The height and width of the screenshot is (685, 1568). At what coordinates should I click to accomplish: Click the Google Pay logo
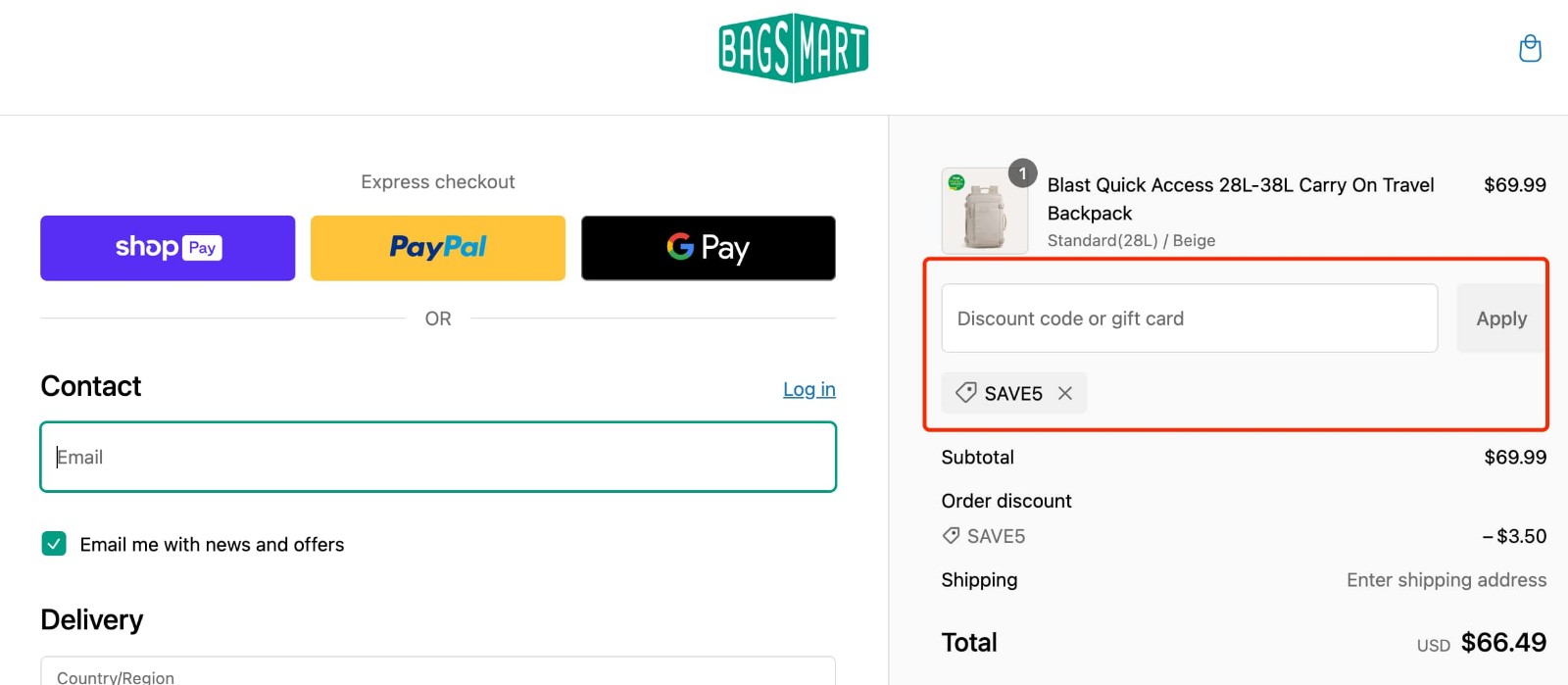point(708,248)
